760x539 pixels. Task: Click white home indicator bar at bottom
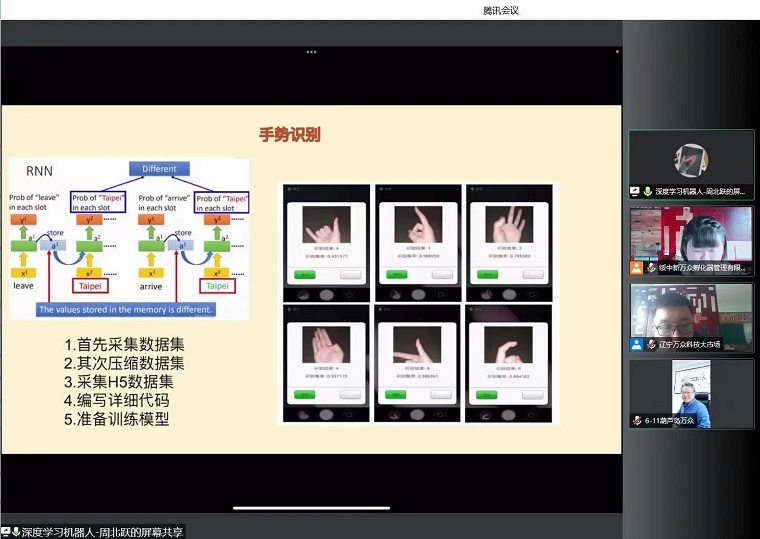(311, 508)
